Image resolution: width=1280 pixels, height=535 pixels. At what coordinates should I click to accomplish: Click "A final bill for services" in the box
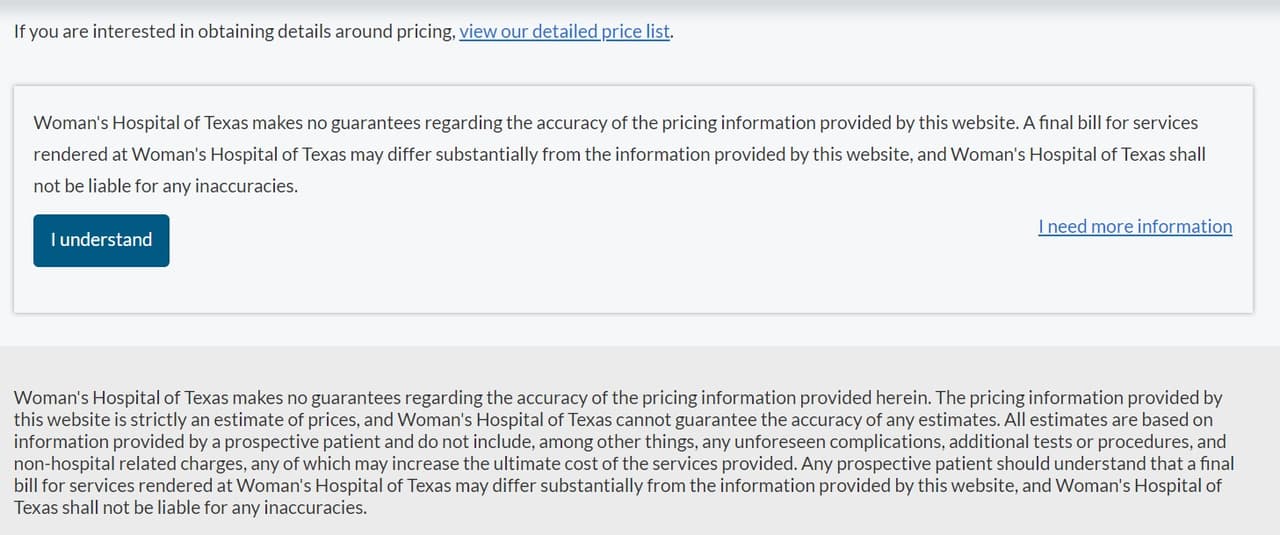click(x=1110, y=123)
